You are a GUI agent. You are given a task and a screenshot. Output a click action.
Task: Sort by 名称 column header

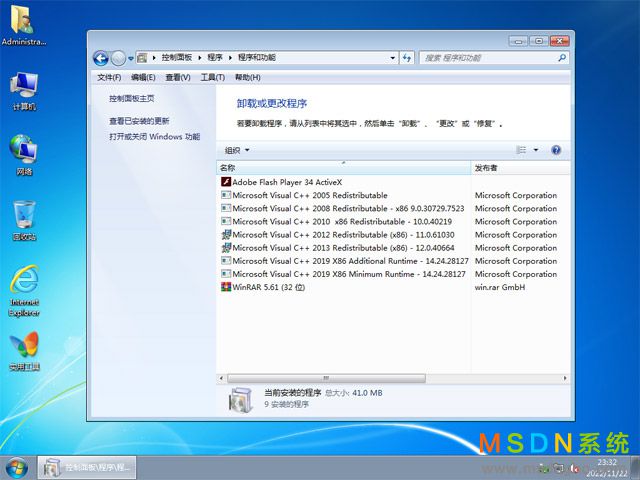pos(343,168)
